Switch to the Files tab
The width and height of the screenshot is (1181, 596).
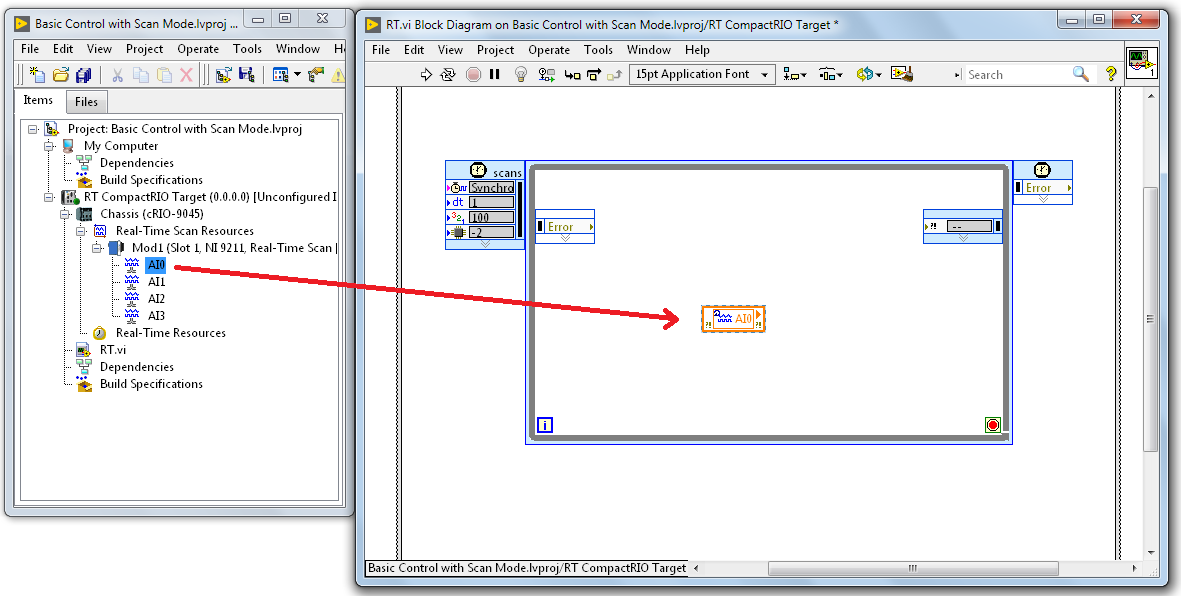pos(87,101)
